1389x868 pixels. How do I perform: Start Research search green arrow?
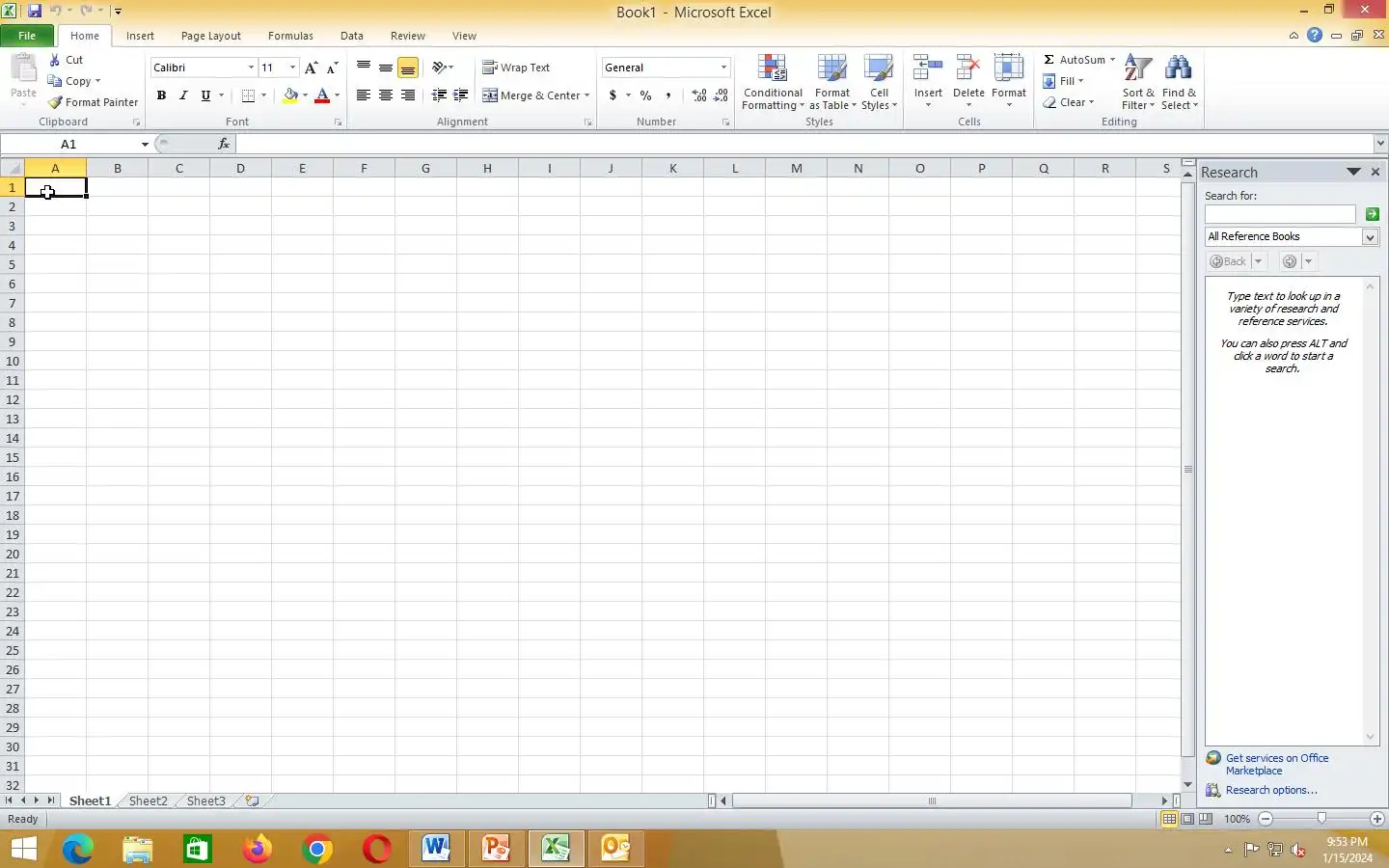[x=1372, y=214]
